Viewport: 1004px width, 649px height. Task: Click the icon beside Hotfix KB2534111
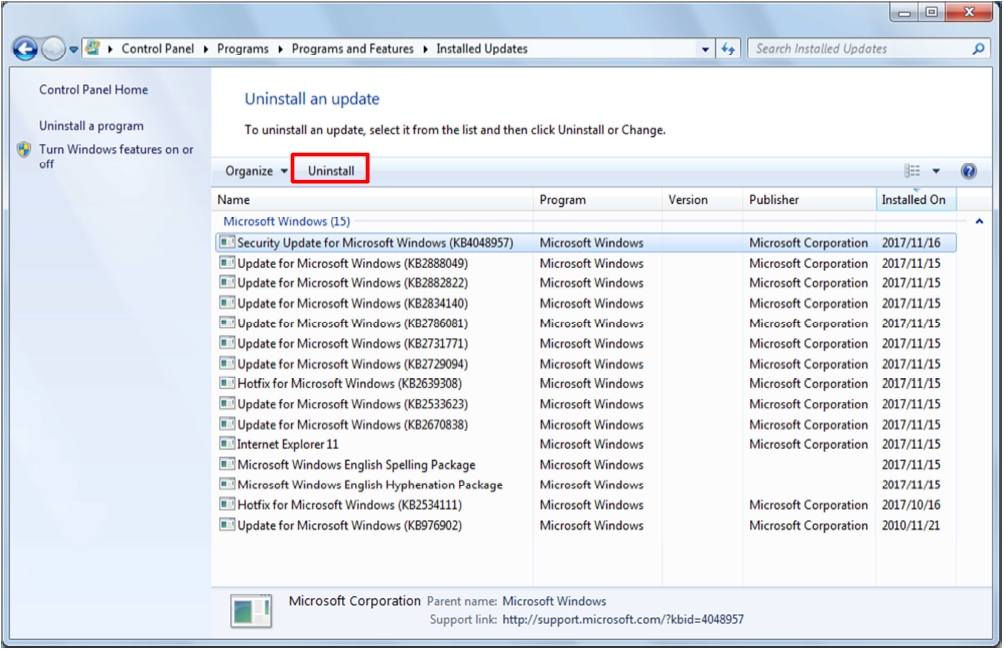click(x=227, y=504)
